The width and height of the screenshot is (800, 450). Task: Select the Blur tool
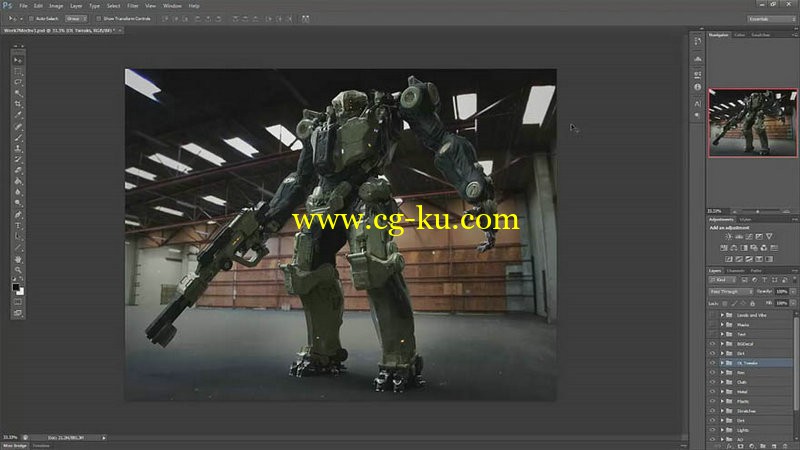18,192
